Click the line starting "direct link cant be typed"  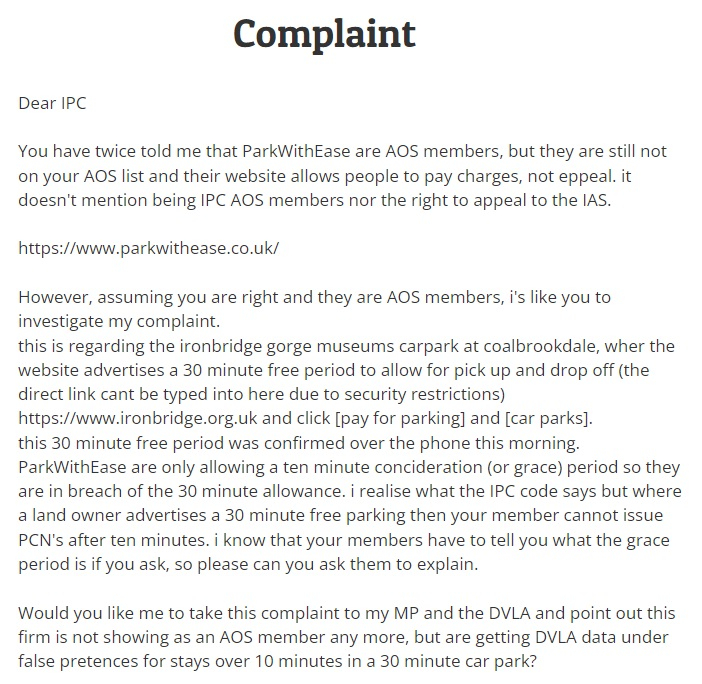click(x=262, y=394)
